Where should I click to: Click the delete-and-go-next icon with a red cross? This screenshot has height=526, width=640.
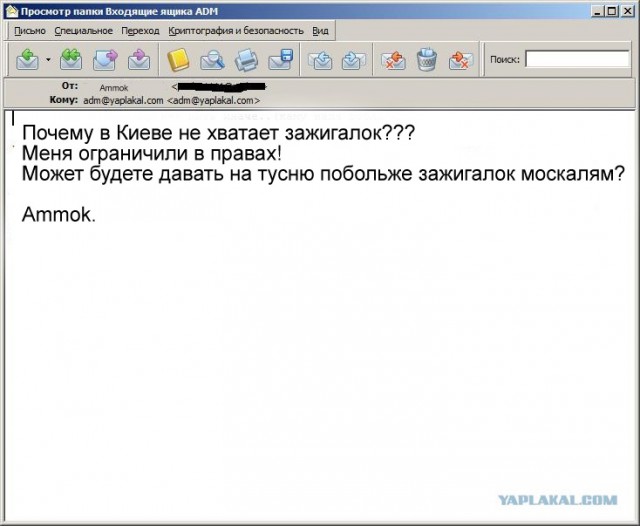coord(460,60)
